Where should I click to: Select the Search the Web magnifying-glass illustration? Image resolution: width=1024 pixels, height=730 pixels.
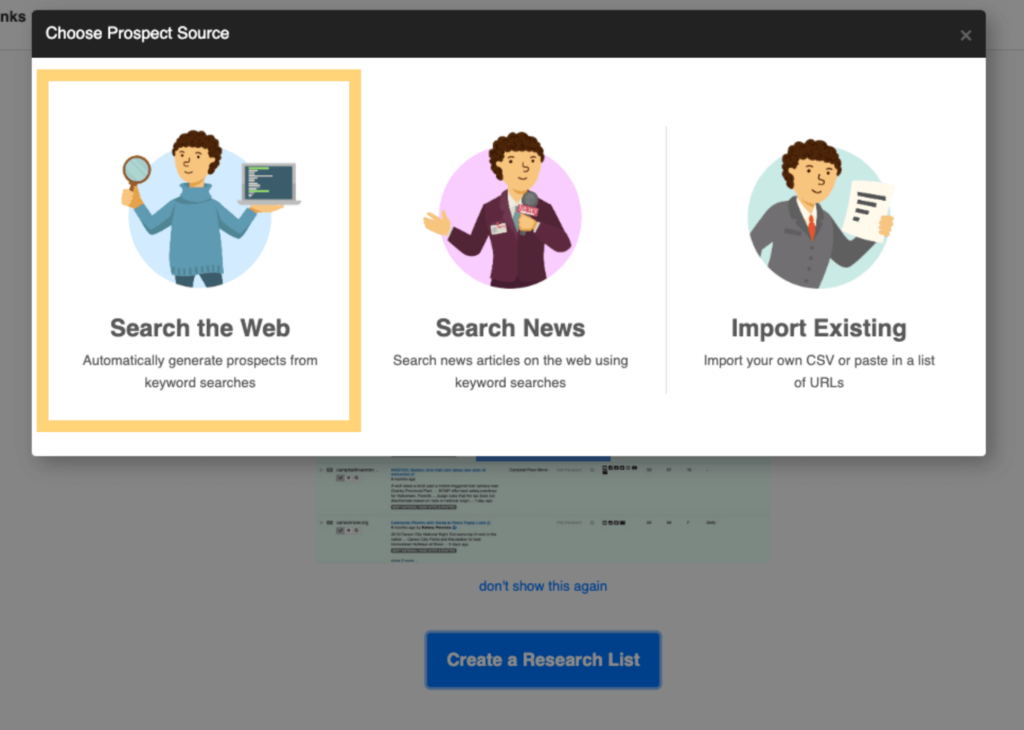198,200
